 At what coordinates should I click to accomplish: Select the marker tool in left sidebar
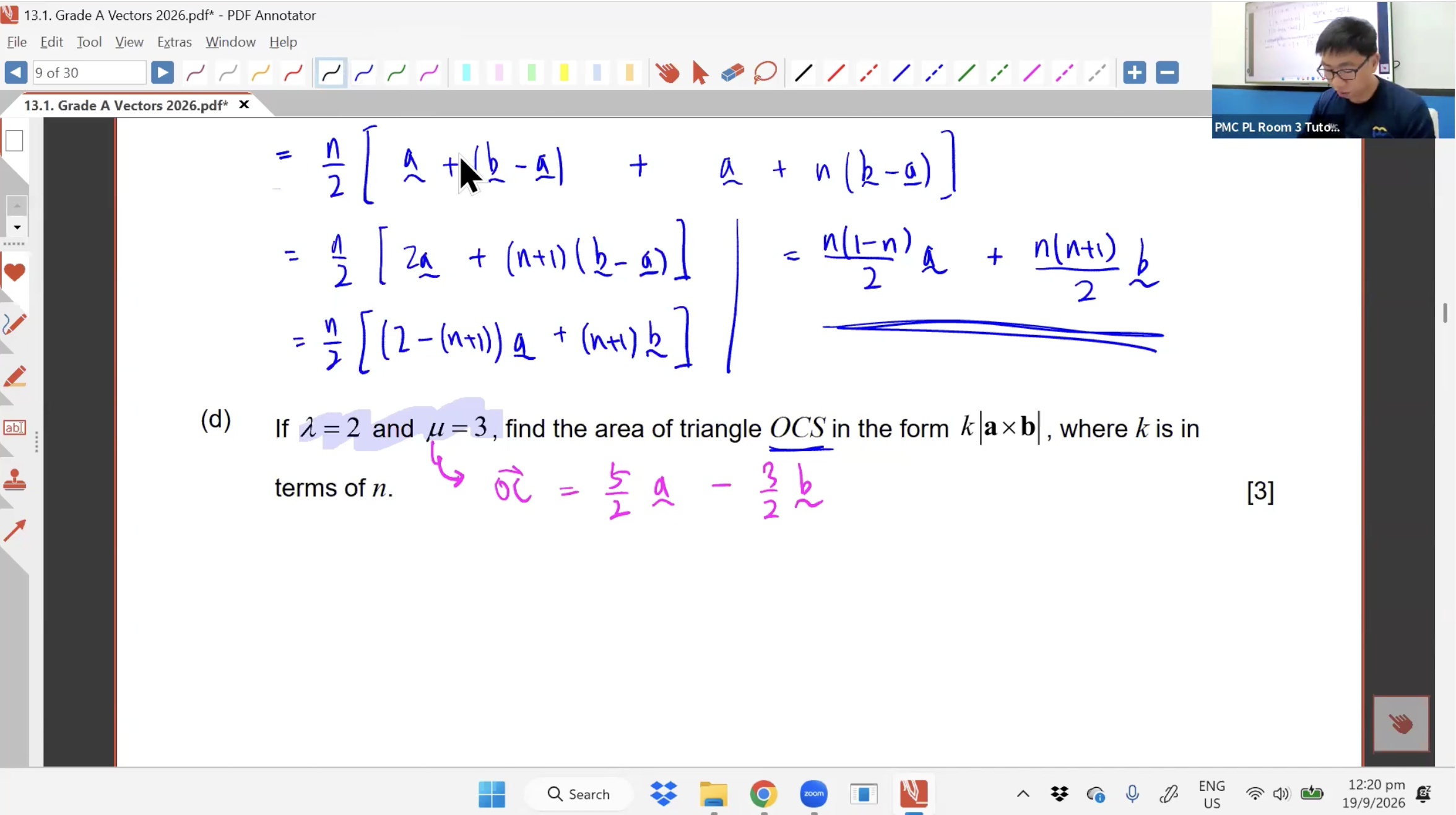[14, 376]
